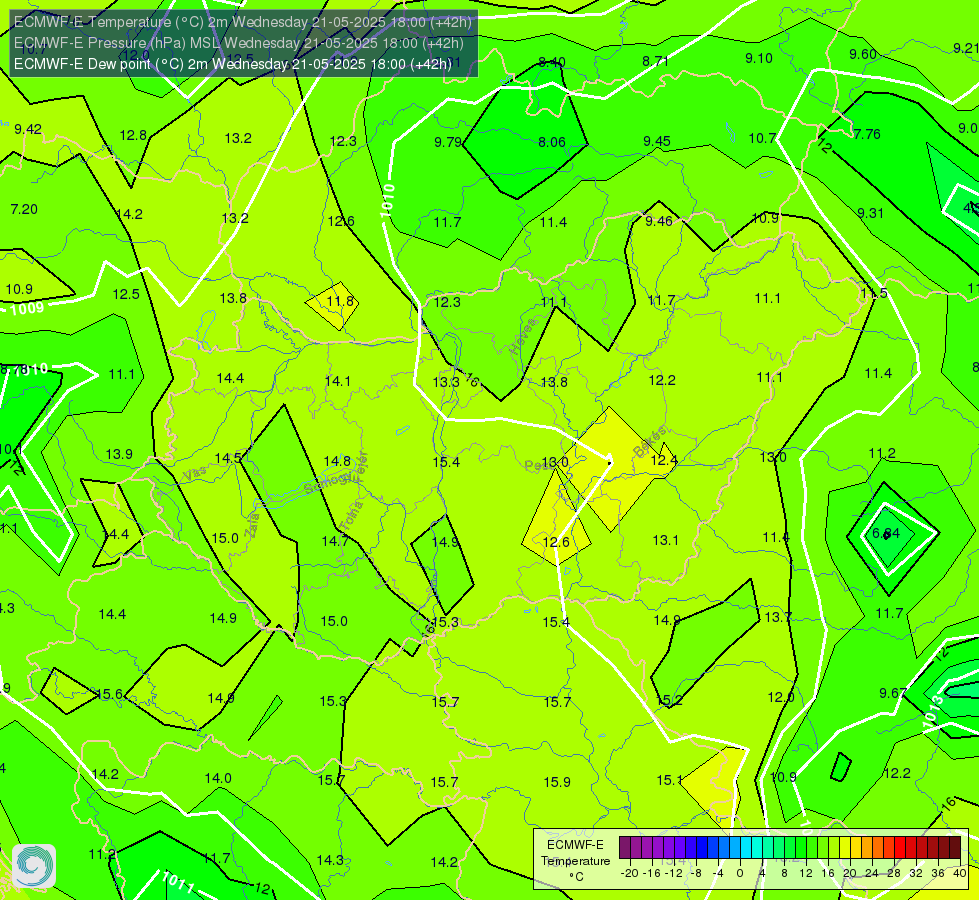Image resolution: width=979 pixels, height=900 pixels.
Task: Click the 1011 isobar label
Action: pyautogui.click(x=178, y=881)
